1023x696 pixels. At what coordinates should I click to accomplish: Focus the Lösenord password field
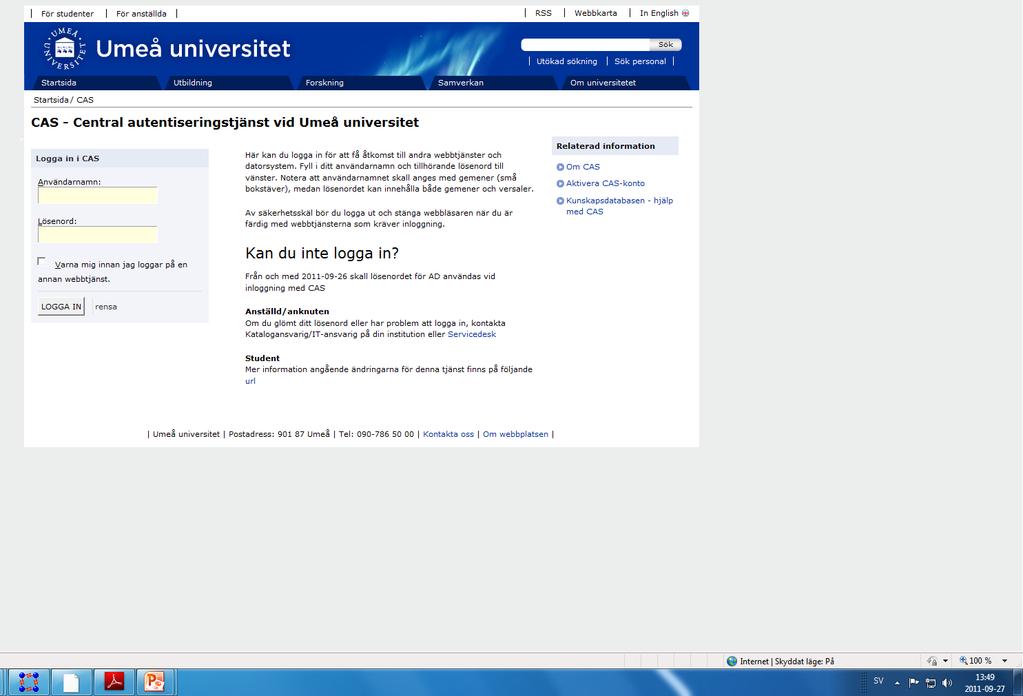pyautogui.click(x=98, y=235)
